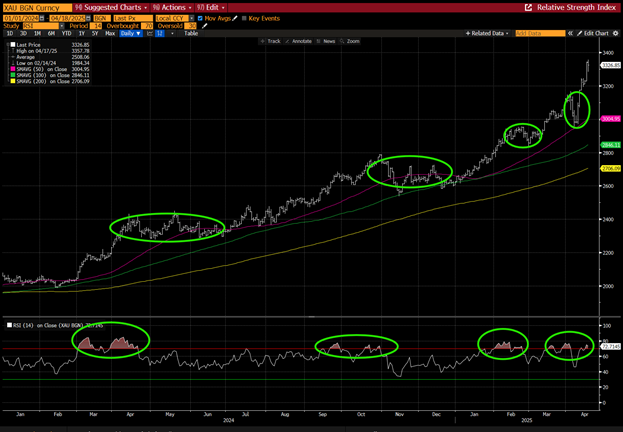Click the Average legend marker
Screen dimensions: 623x432
[x=13, y=57]
